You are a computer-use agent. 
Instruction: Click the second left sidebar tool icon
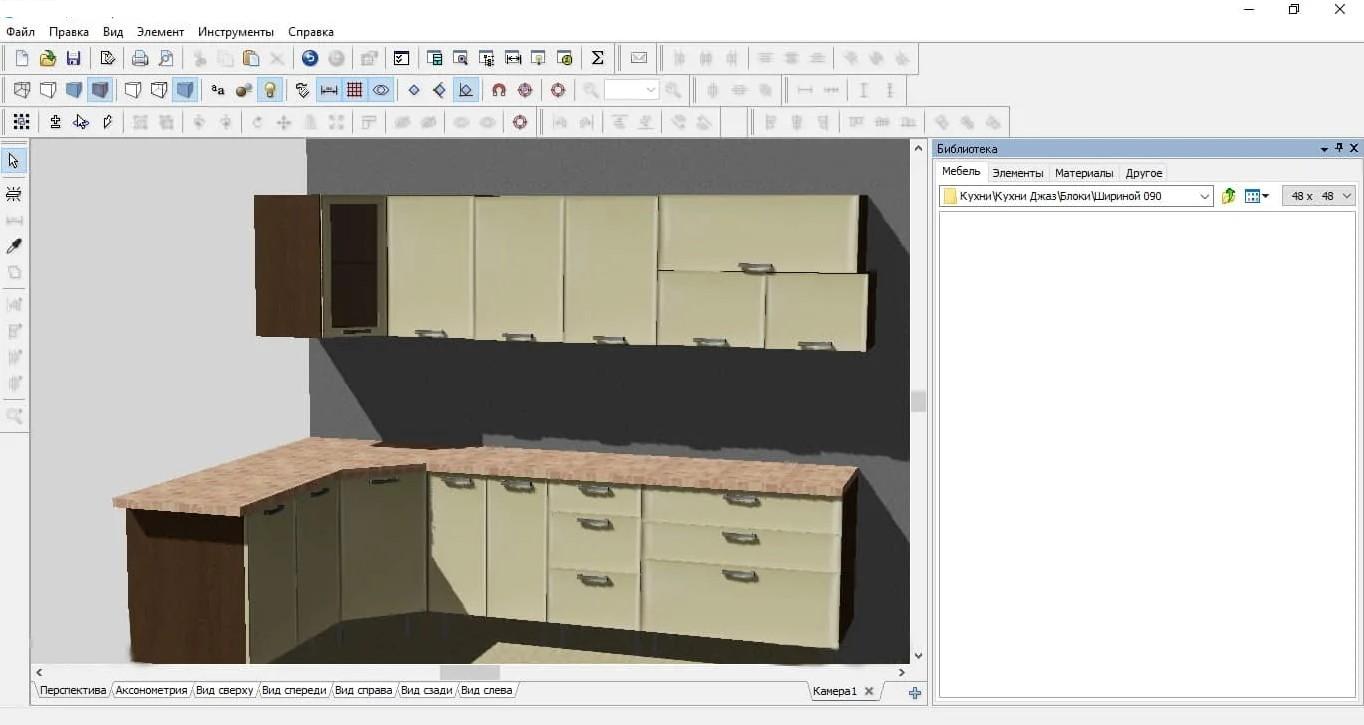tap(14, 194)
